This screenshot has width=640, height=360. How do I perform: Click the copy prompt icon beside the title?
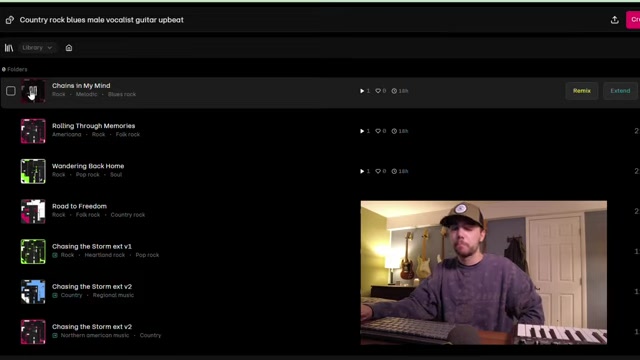[x=9, y=20]
